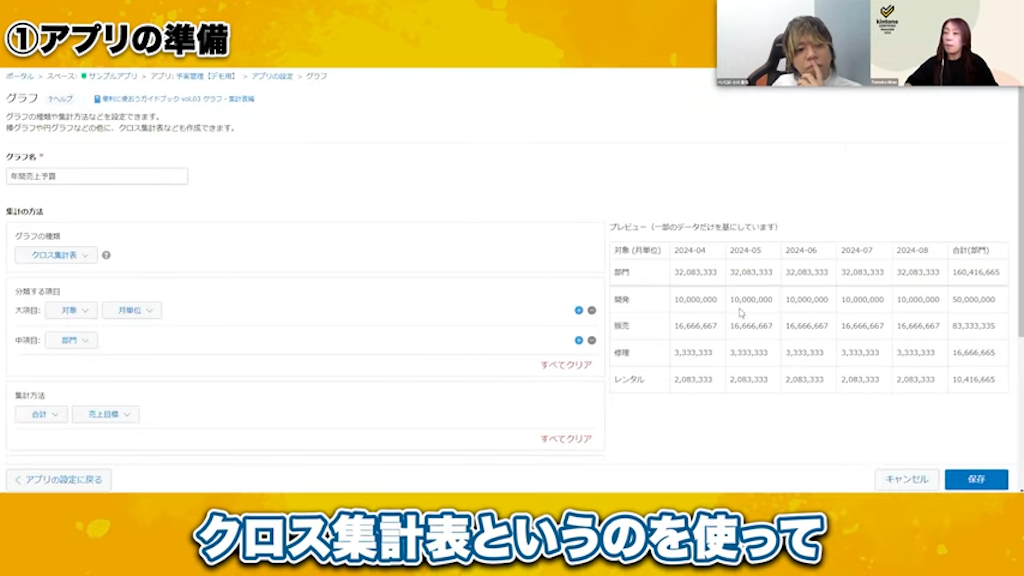
Task: Open the ヘルプ link near the title
Action: pyautogui.click(x=61, y=99)
